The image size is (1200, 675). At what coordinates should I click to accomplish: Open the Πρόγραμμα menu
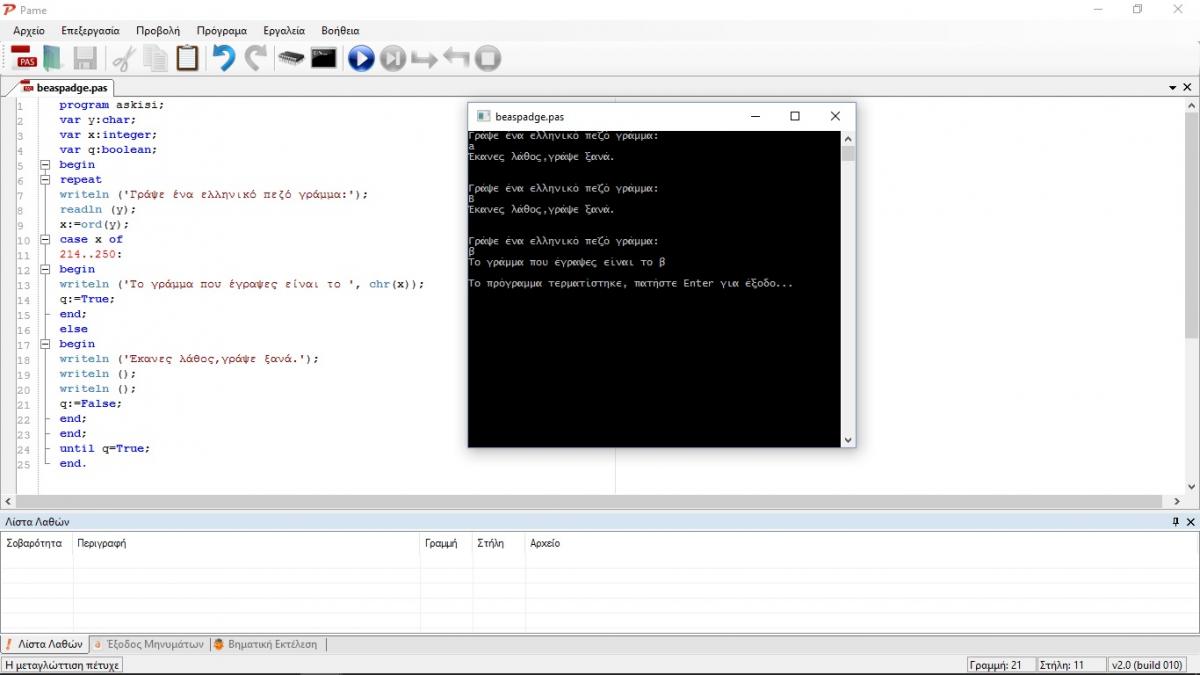coord(222,31)
